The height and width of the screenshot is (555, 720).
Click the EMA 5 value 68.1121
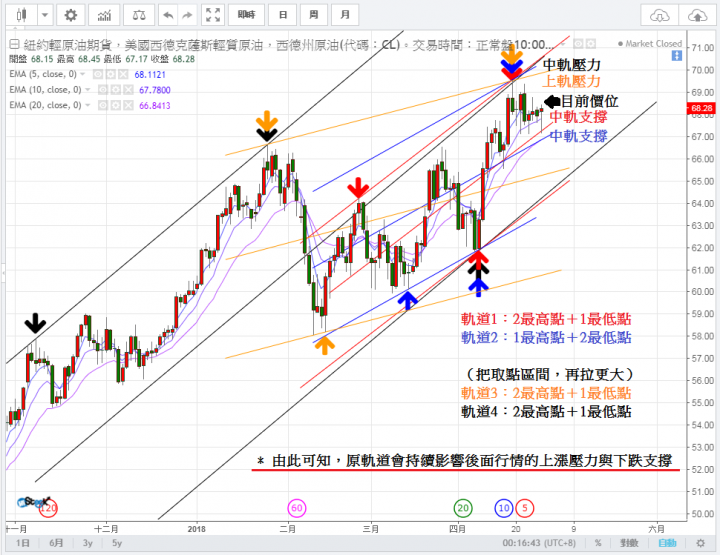pyautogui.click(x=150, y=74)
